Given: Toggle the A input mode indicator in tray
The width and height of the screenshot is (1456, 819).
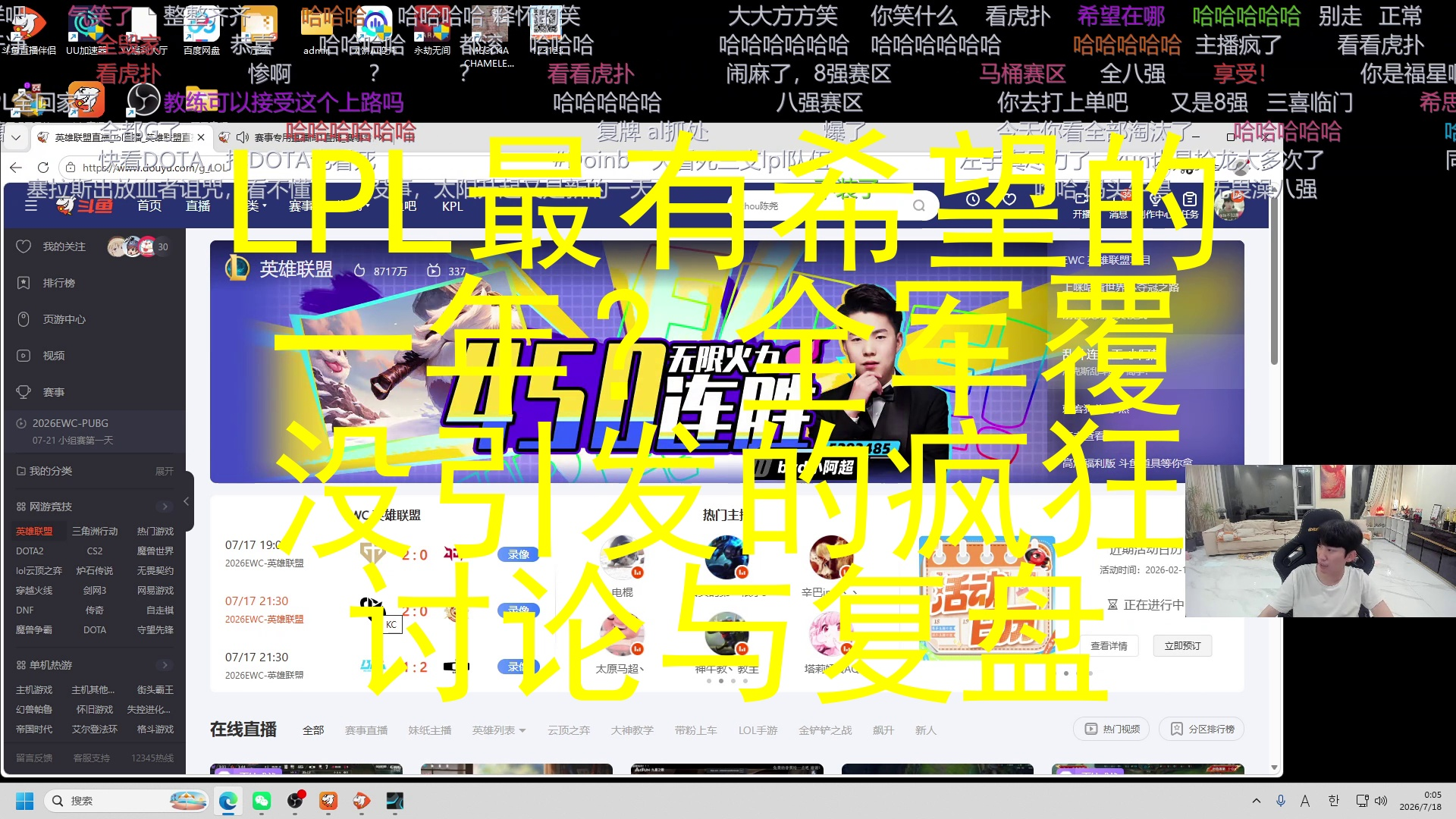Looking at the screenshot, I should point(1305,801).
